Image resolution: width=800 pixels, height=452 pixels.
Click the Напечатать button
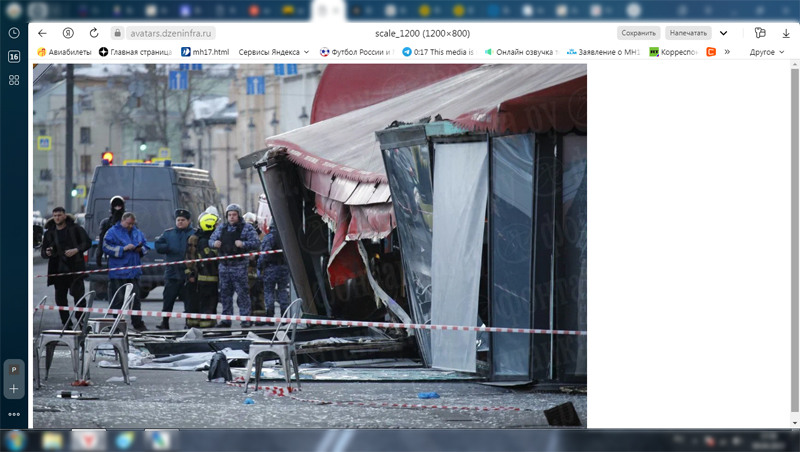(688, 33)
